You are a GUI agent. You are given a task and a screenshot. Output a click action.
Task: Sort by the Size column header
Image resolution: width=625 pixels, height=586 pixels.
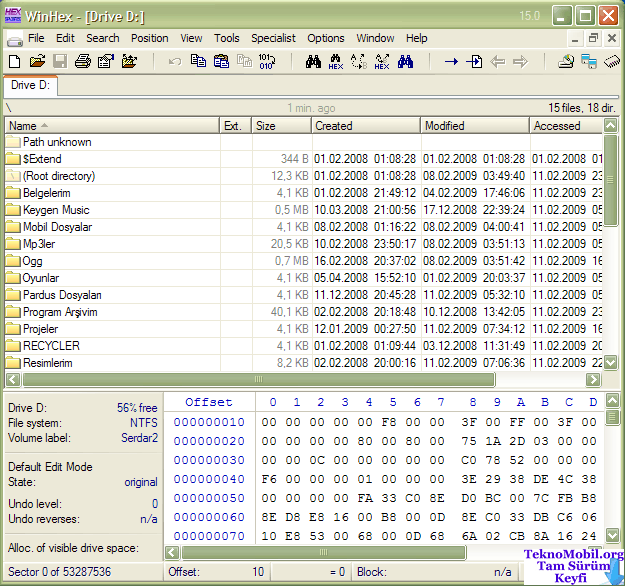tap(281, 126)
